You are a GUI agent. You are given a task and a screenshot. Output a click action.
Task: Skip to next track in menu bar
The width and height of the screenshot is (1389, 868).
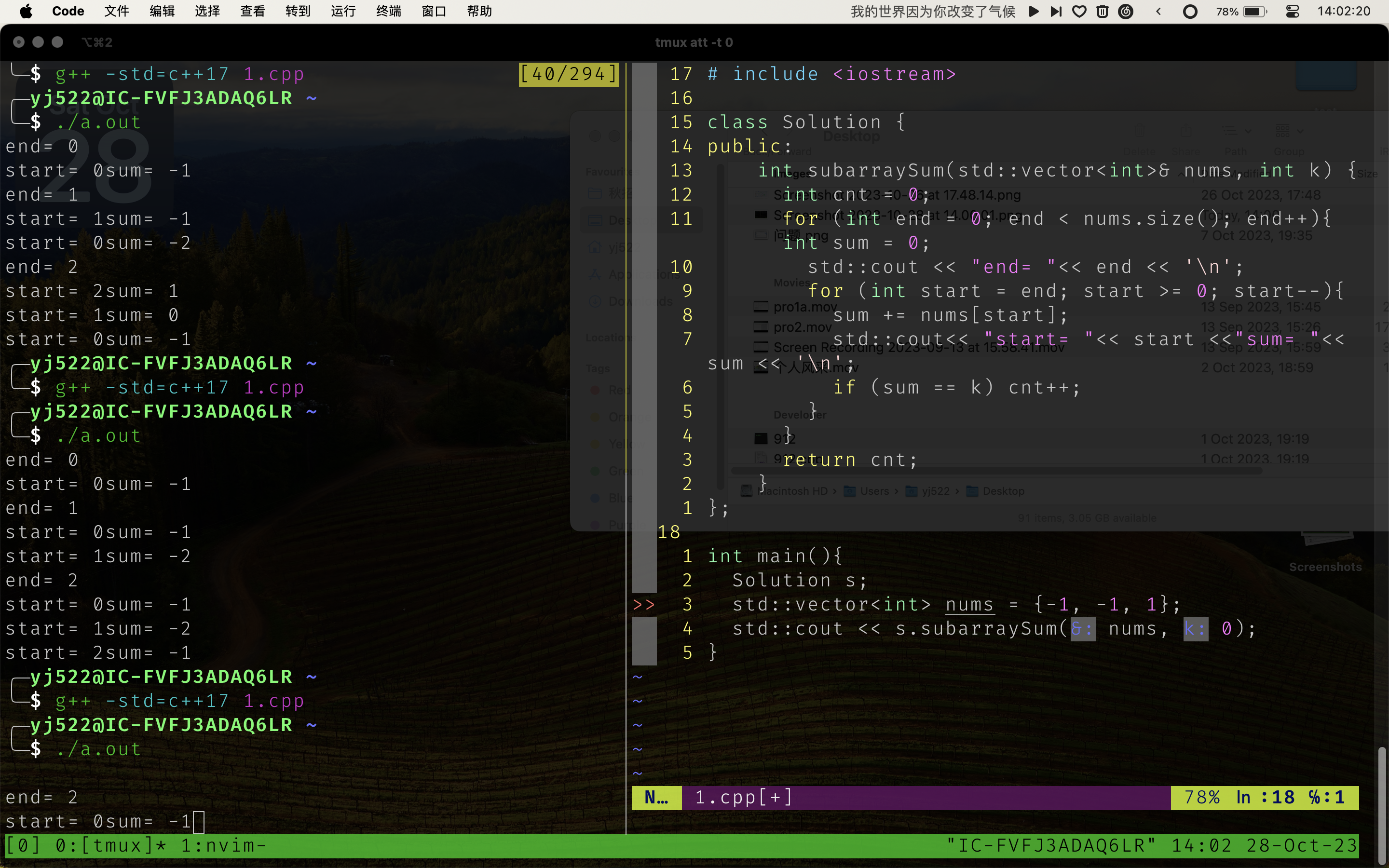point(1056,12)
